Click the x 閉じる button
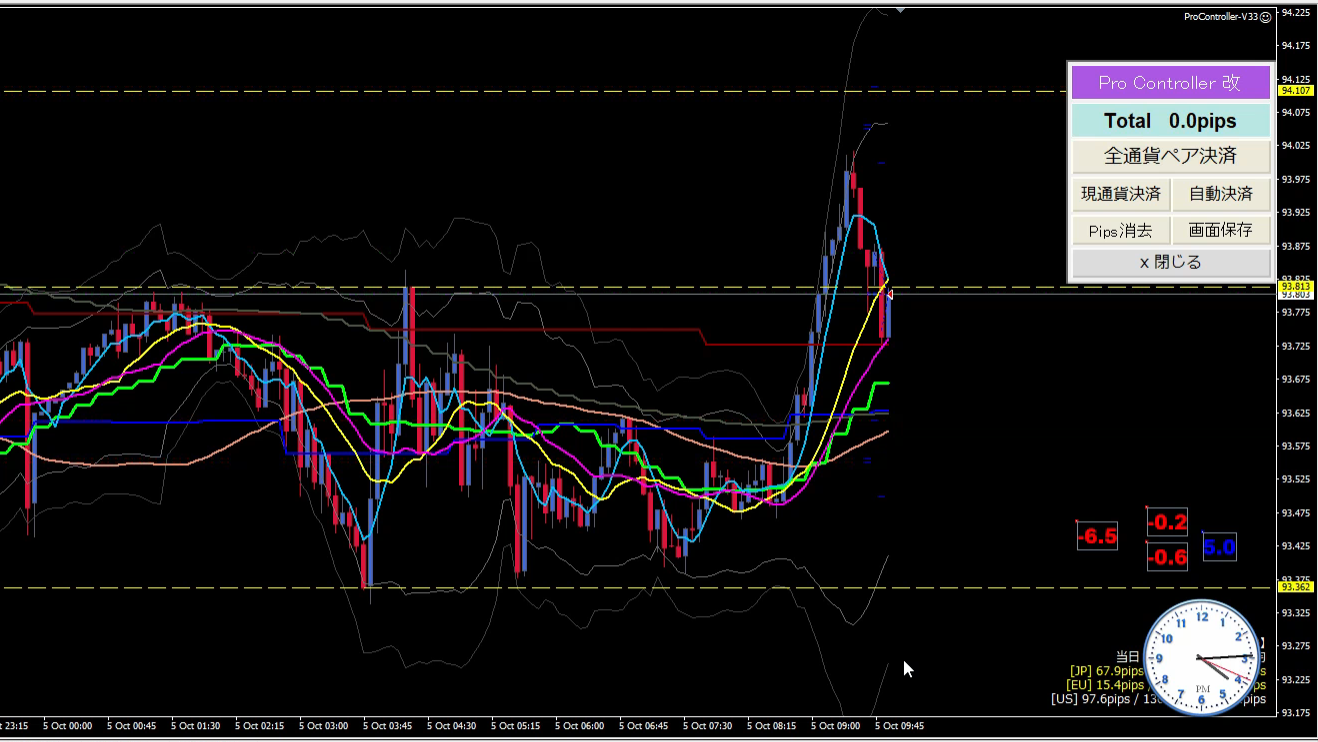 click(1171, 263)
